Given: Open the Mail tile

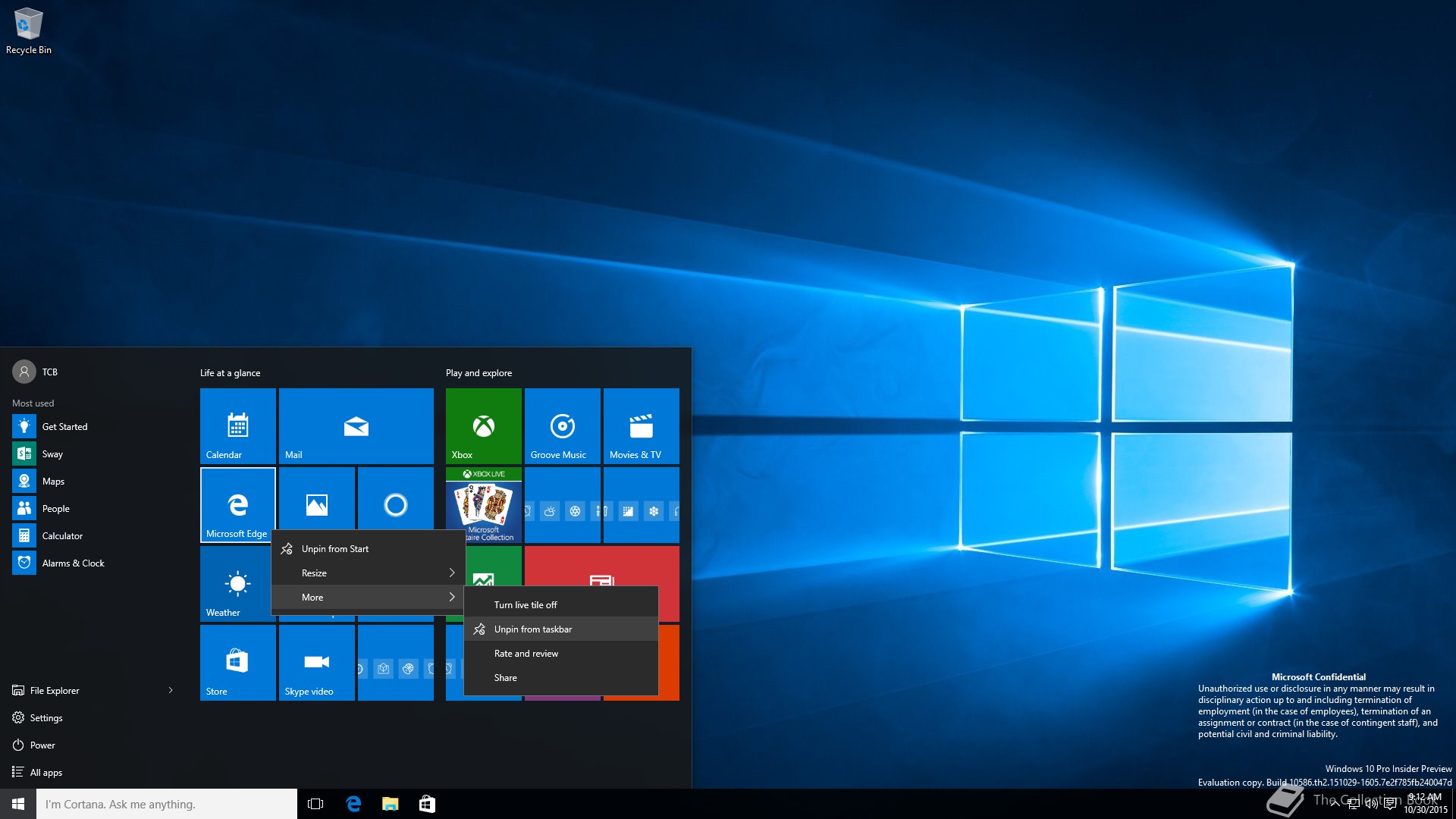Looking at the screenshot, I should point(356,425).
